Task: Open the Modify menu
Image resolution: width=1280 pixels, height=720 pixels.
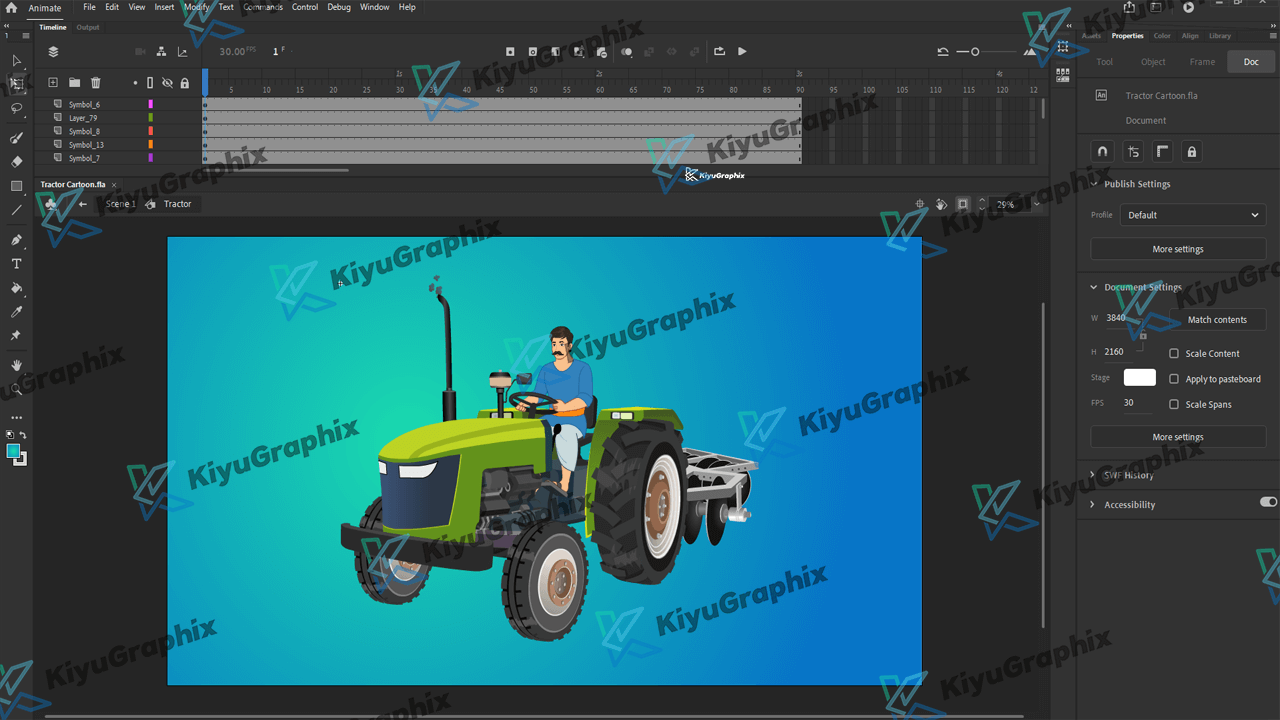Action: click(196, 7)
